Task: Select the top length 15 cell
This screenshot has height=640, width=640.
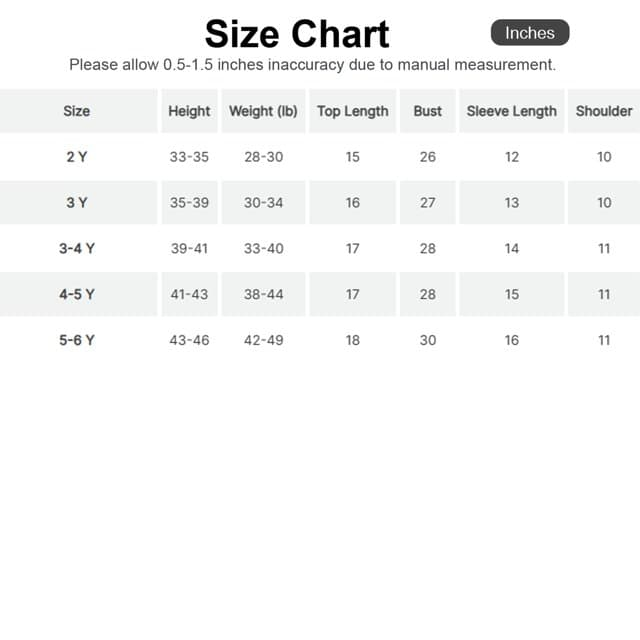Action: click(352, 157)
